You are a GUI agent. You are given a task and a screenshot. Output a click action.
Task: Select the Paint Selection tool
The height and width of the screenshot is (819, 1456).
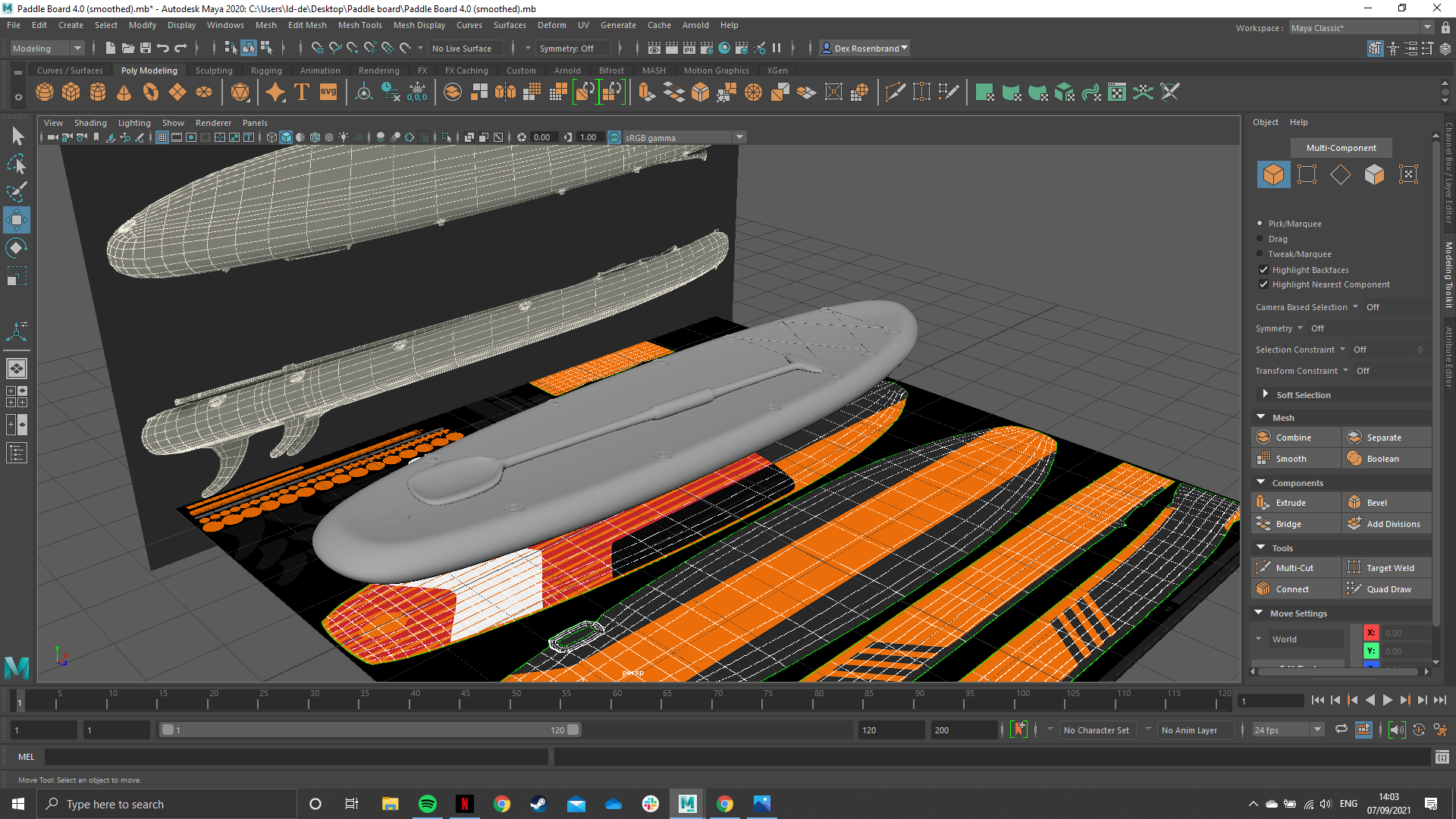click(x=17, y=191)
